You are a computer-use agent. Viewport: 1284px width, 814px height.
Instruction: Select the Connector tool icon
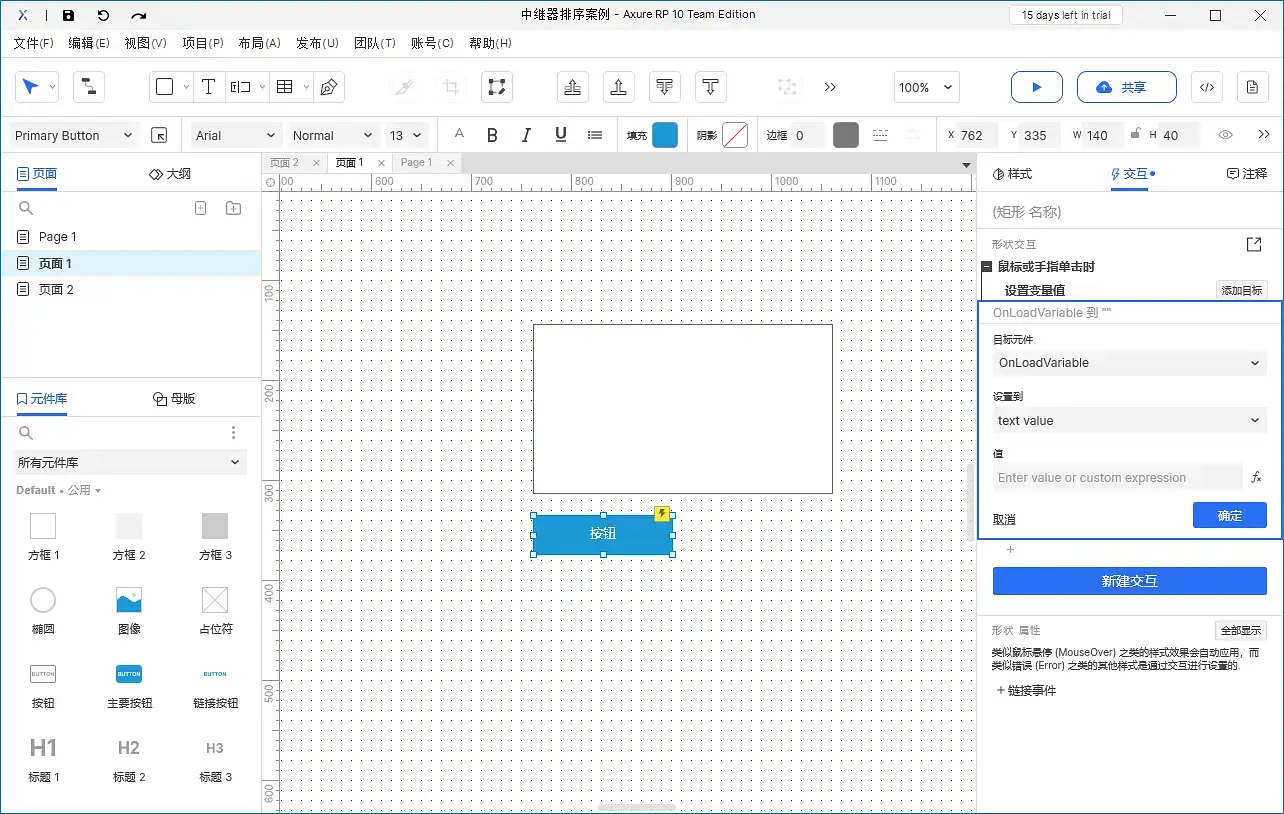click(x=89, y=87)
